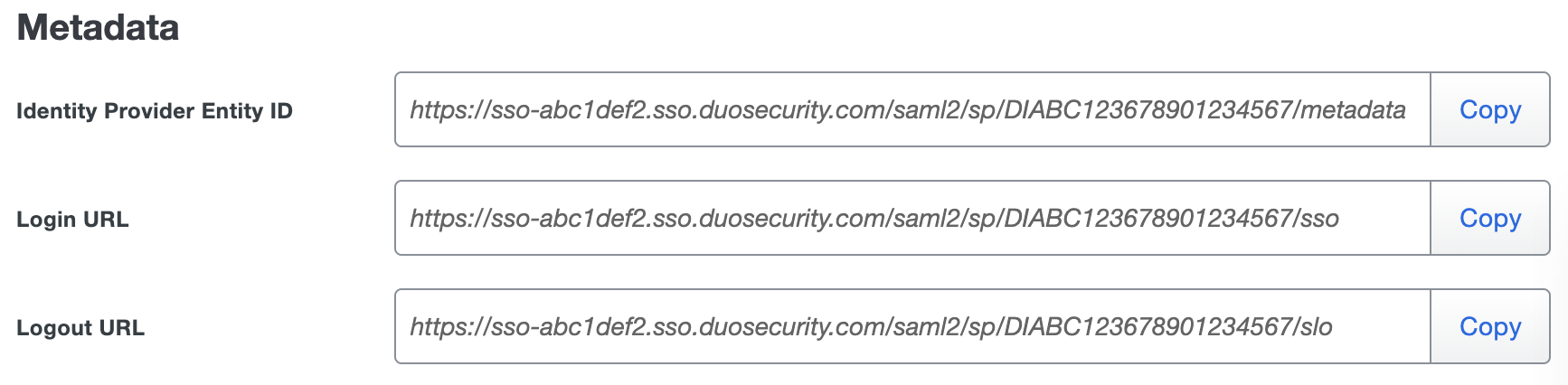Click the URL ending in /sso
This screenshot has height=385, width=1568.
click(874, 219)
